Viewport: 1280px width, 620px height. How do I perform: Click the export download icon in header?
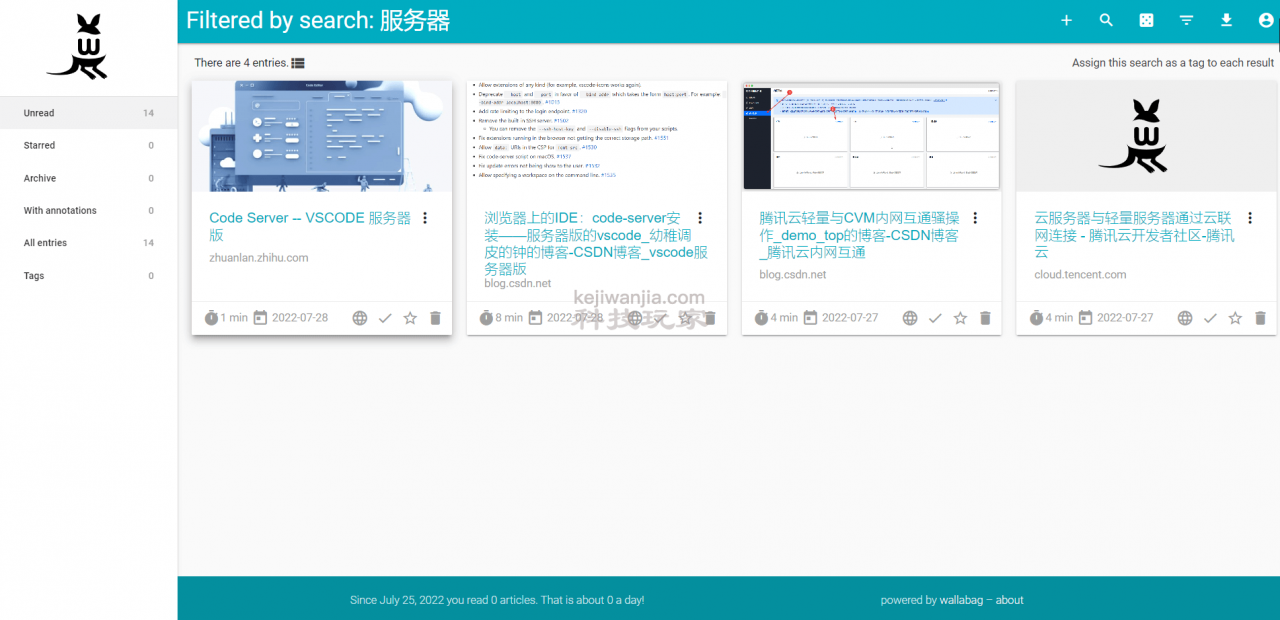click(x=1226, y=20)
